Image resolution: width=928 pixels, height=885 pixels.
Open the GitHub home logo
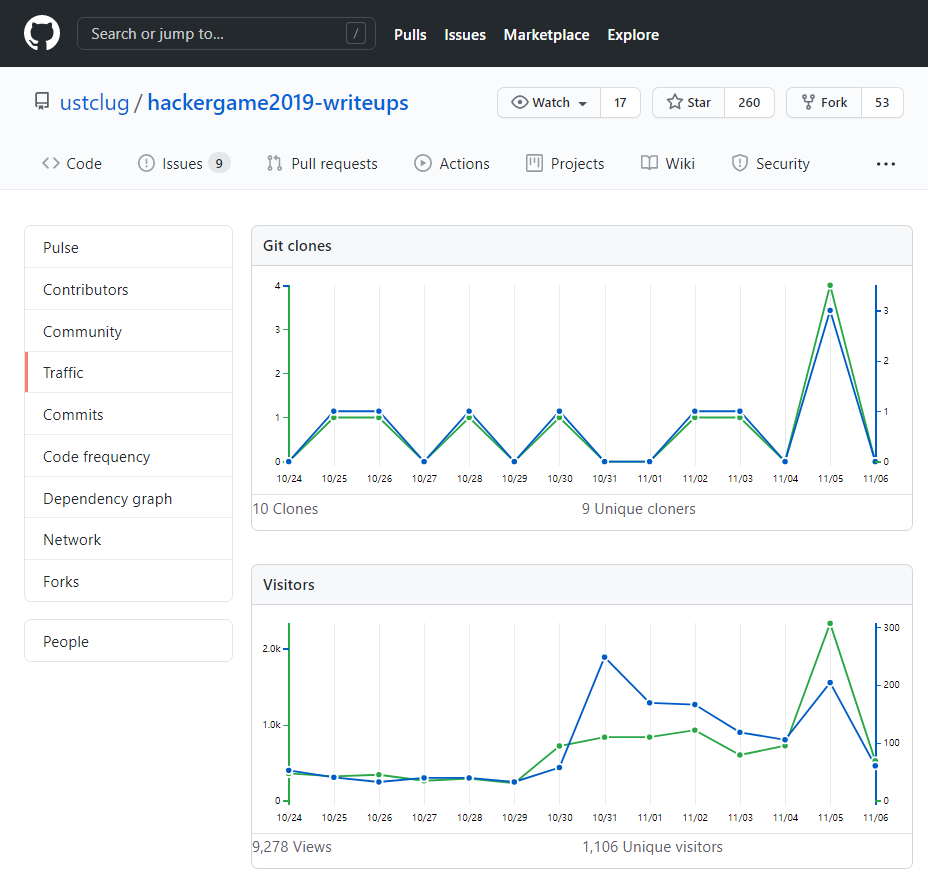pyautogui.click(x=42, y=33)
